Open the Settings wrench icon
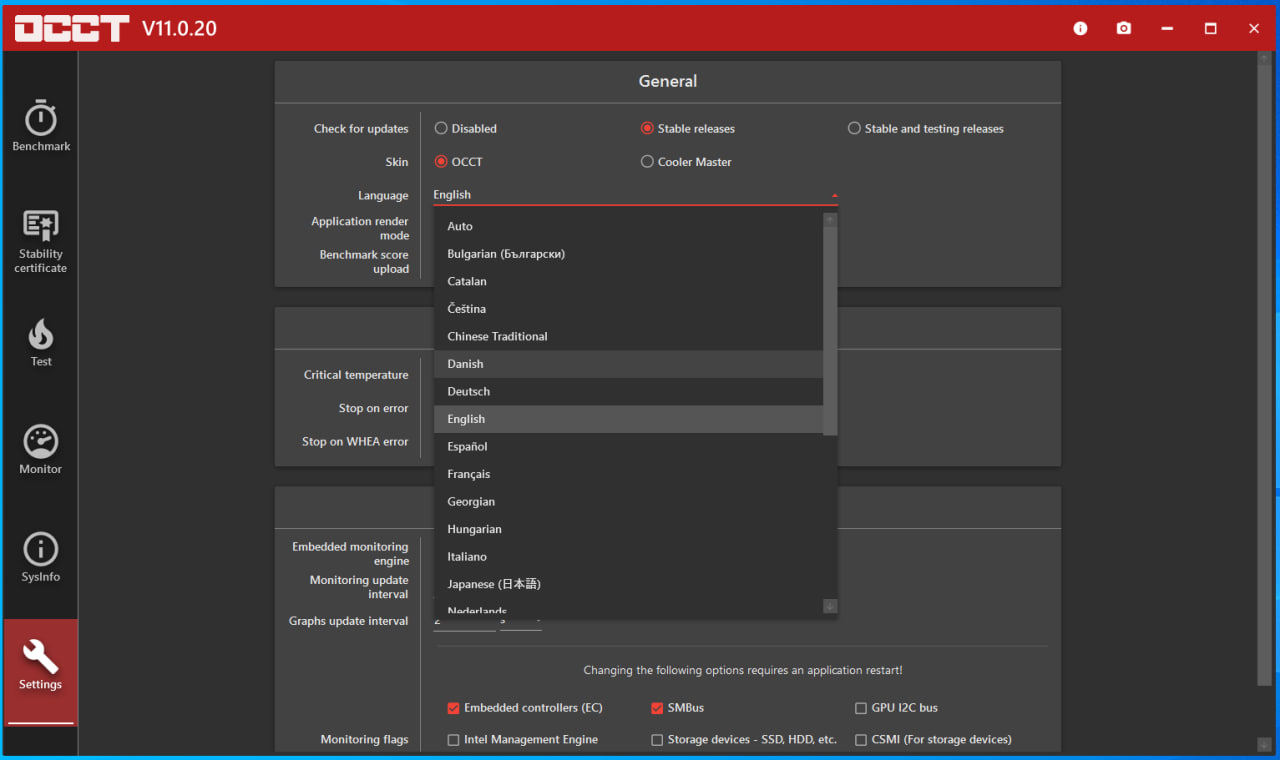 pyautogui.click(x=41, y=657)
